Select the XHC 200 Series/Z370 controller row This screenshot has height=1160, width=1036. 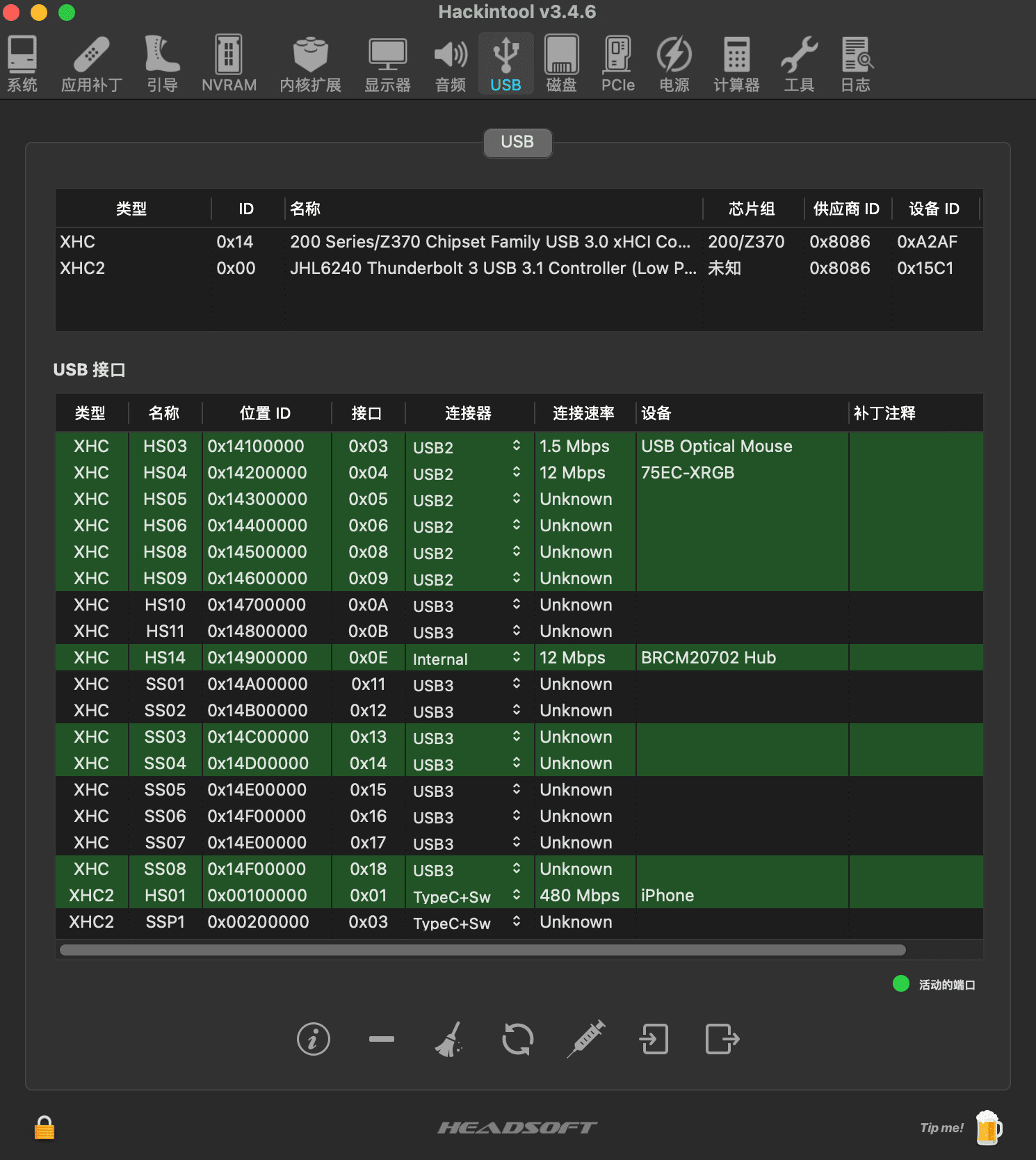pyautogui.click(x=519, y=242)
